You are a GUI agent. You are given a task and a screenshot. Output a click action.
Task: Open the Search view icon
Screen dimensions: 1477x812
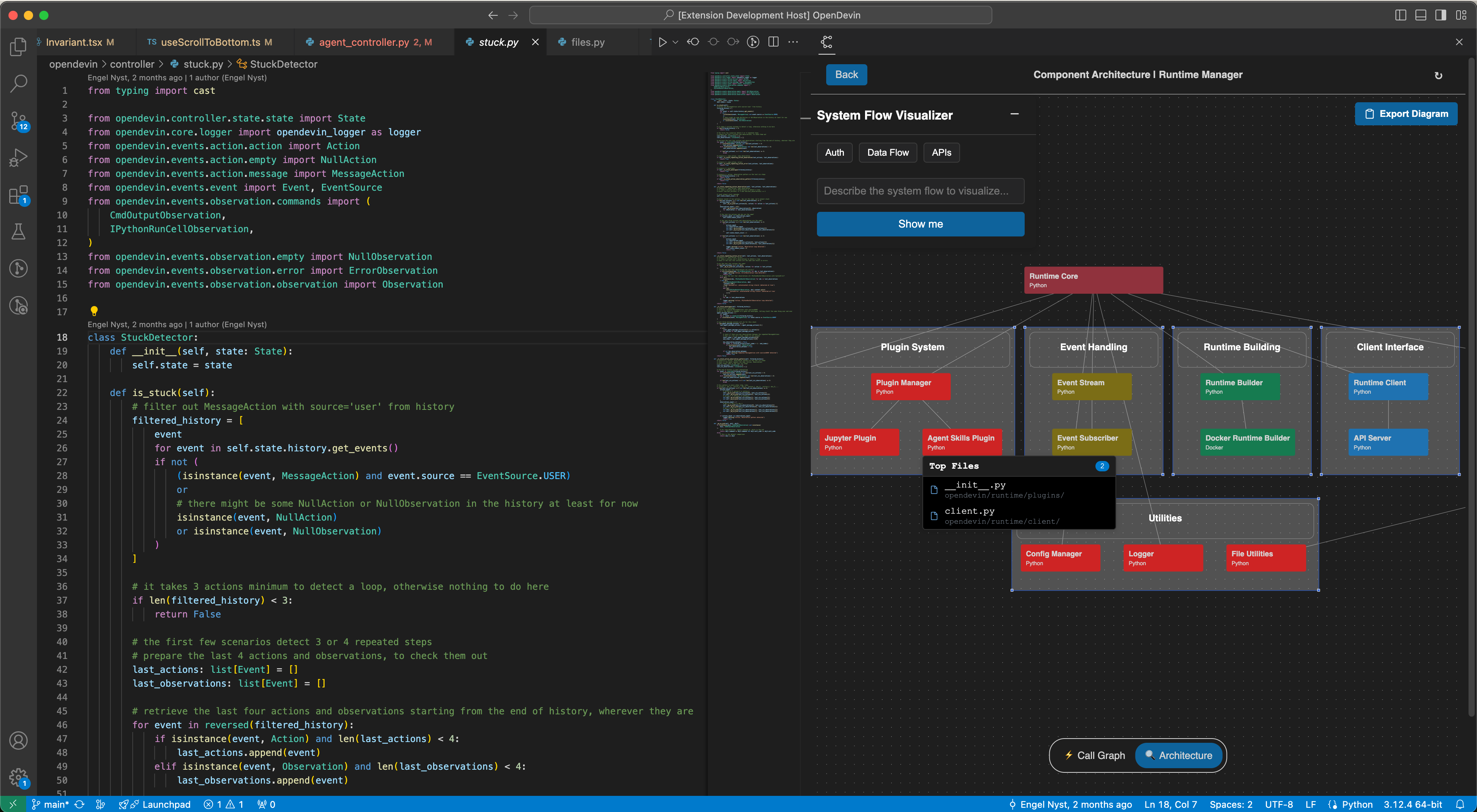18,84
